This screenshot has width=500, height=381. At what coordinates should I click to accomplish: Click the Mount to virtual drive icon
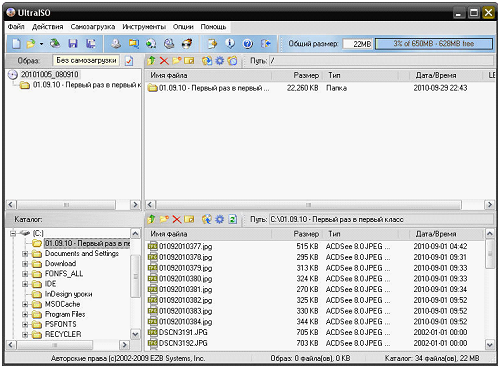169,44
